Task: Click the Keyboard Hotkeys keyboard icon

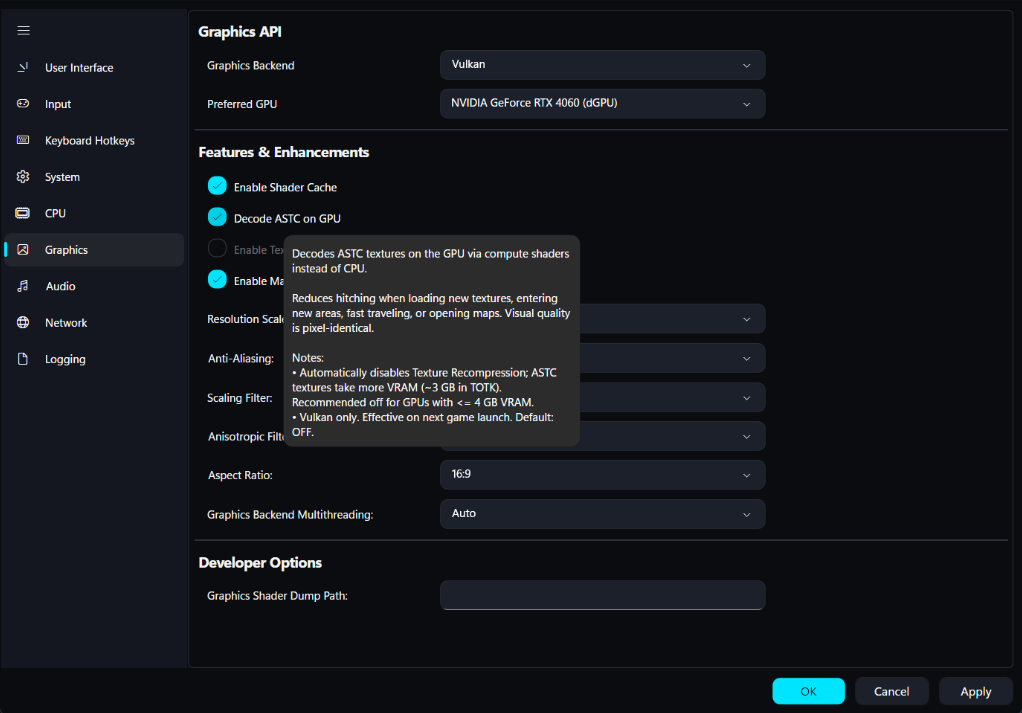Action: pyautogui.click(x=23, y=140)
